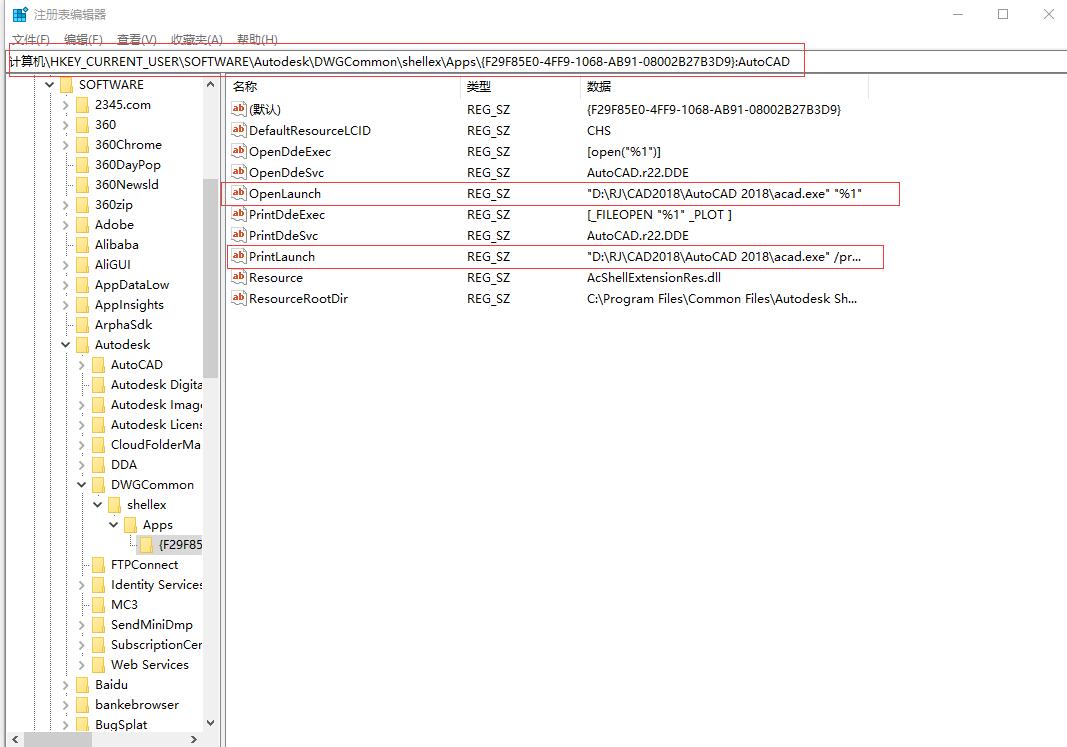Collapse the DWGCommon key node

tap(82, 485)
